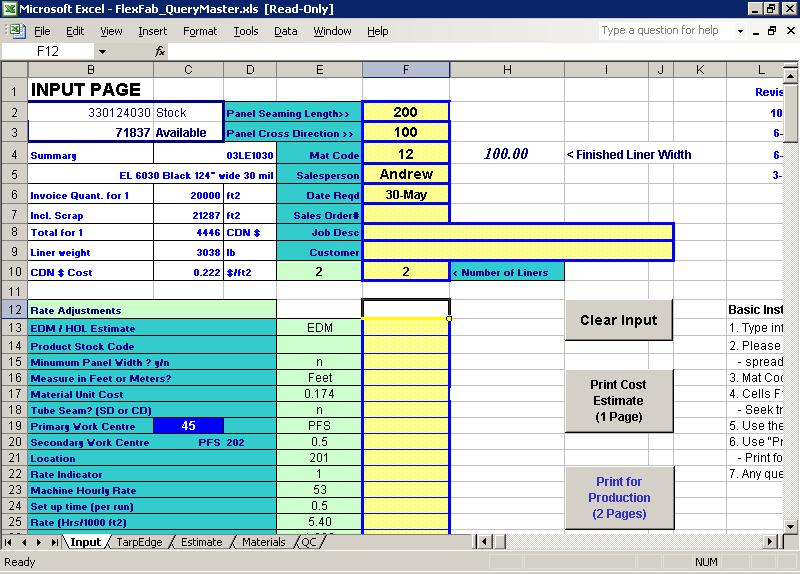Click horizontal scrollbar right arrow
The height and width of the screenshot is (574, 800).
tap(770, 542)
